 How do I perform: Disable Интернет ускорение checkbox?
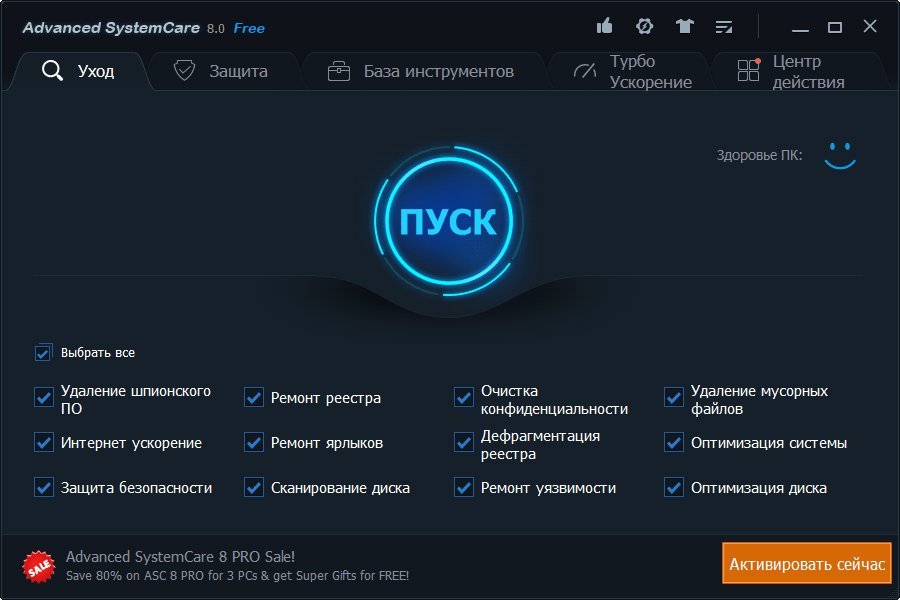click(x=44, y=443)
